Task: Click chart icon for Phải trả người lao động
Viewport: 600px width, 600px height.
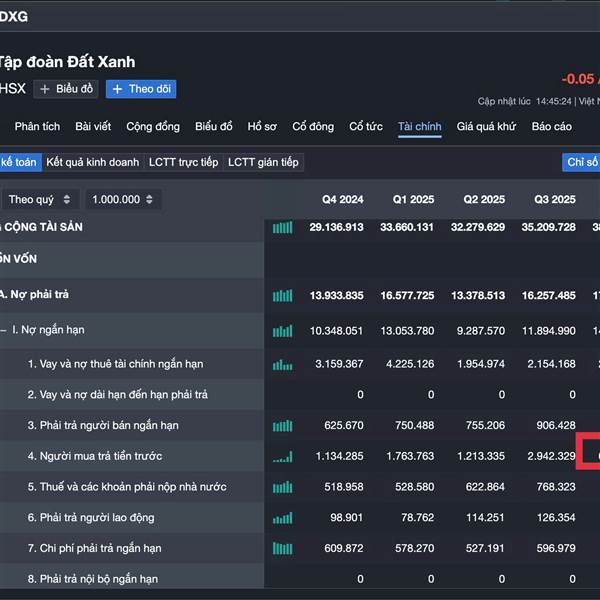Action: 283,518
